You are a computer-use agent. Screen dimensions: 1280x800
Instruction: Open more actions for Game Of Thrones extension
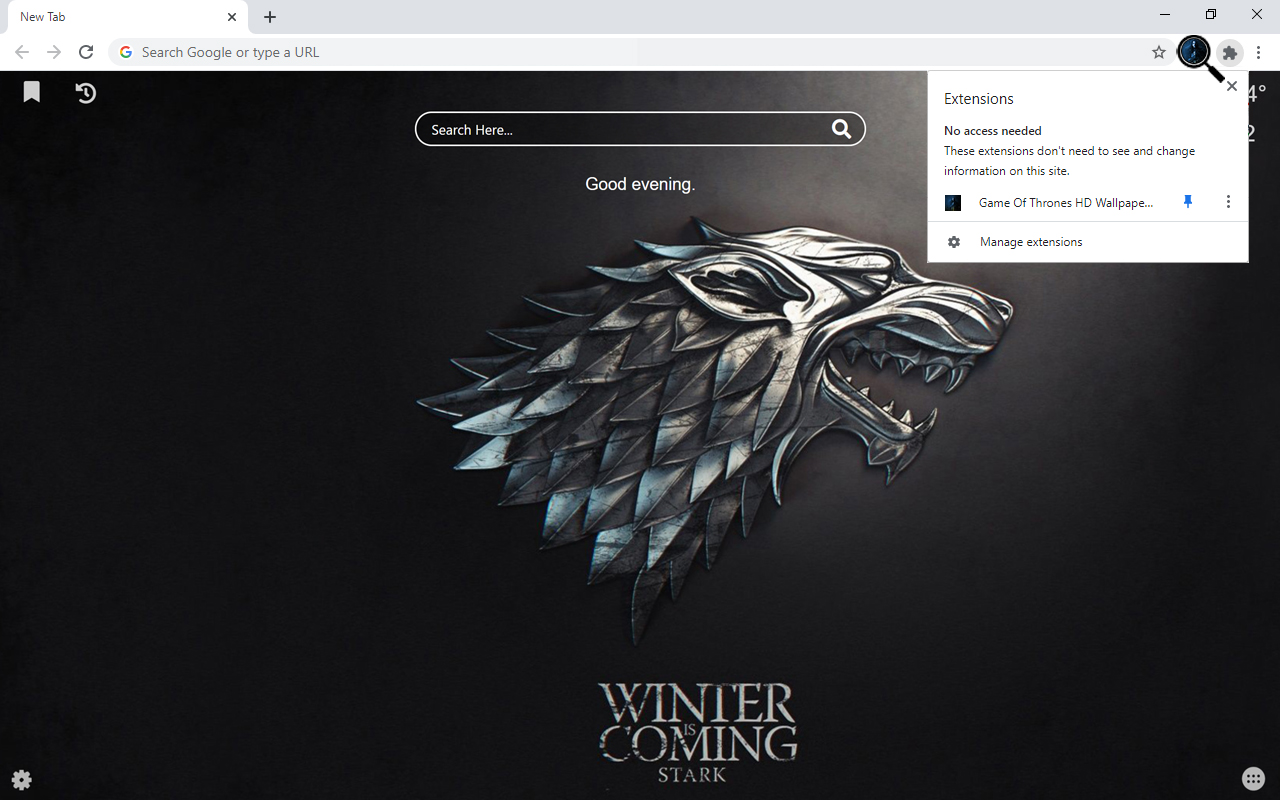[x=1228, y=202]
